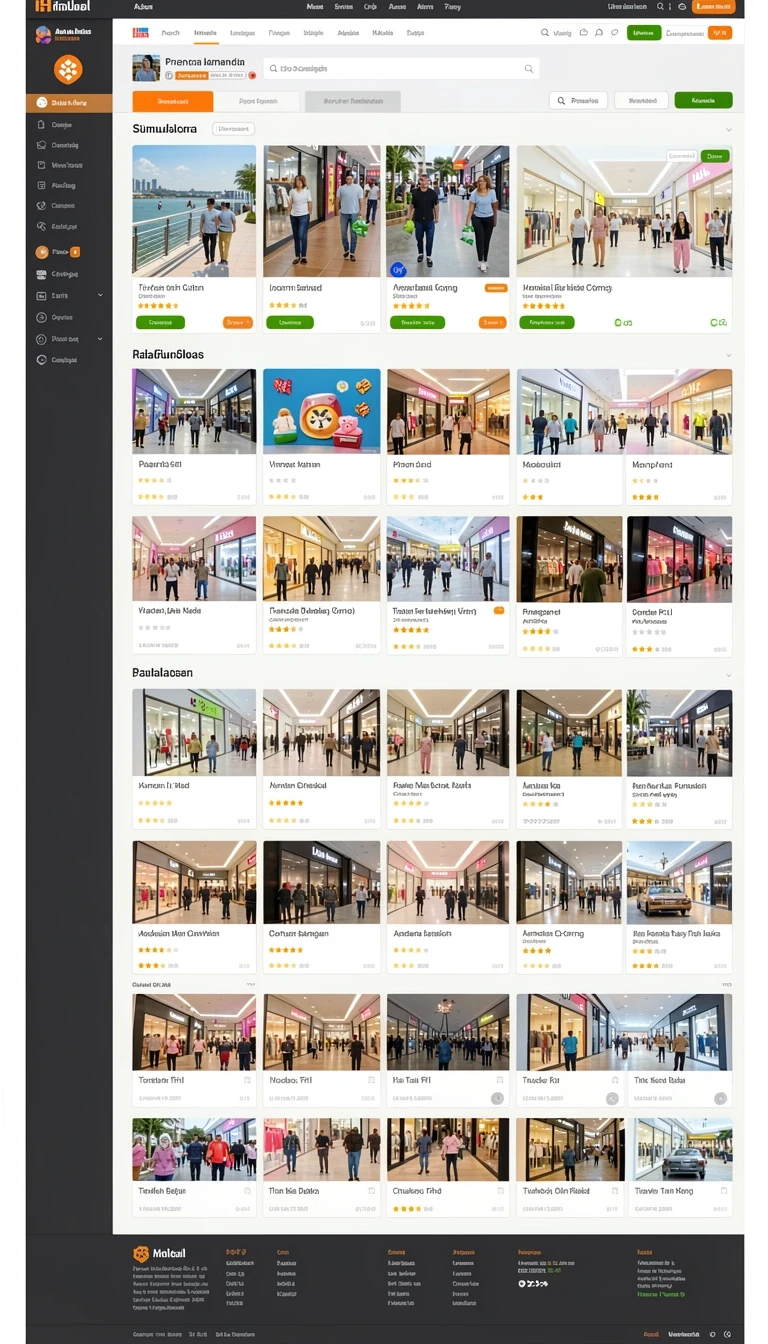Open orange dropdown button on waterfront card
768x1344 pixels.
coord(237,322)
